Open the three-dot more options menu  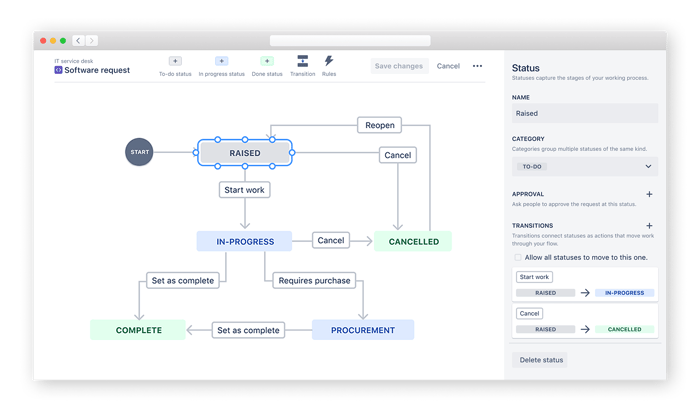click(477, 66)
